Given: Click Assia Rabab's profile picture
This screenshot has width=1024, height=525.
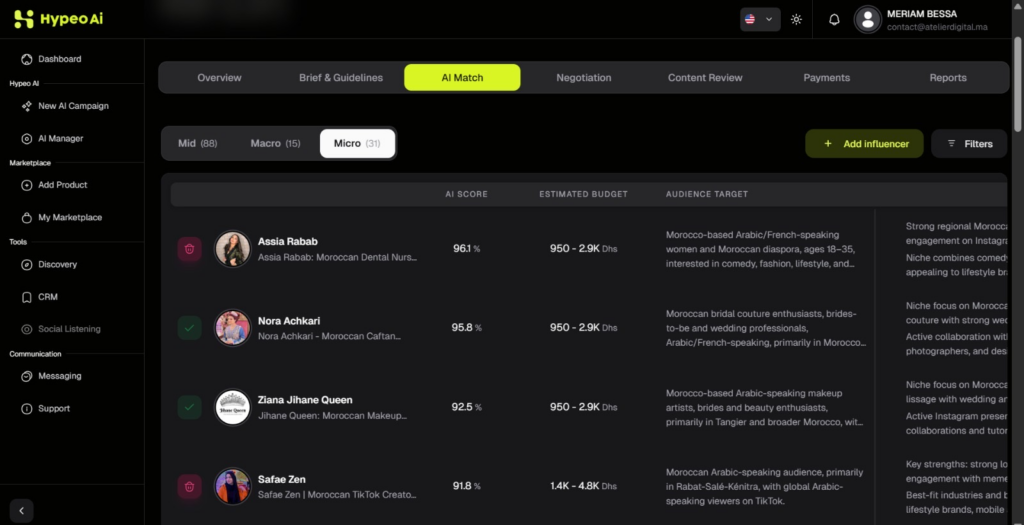Looking at the screenshot, I should [x=232, y=249].
